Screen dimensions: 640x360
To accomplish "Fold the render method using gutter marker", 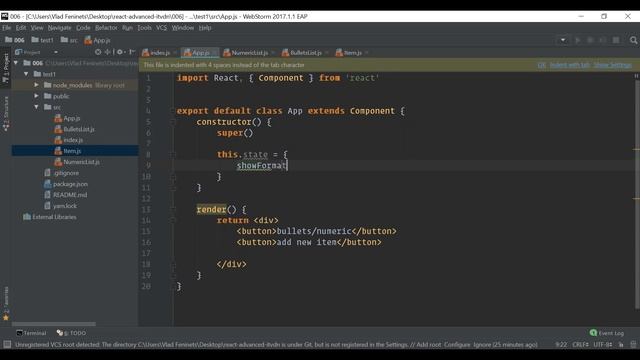I will [173, 209].
